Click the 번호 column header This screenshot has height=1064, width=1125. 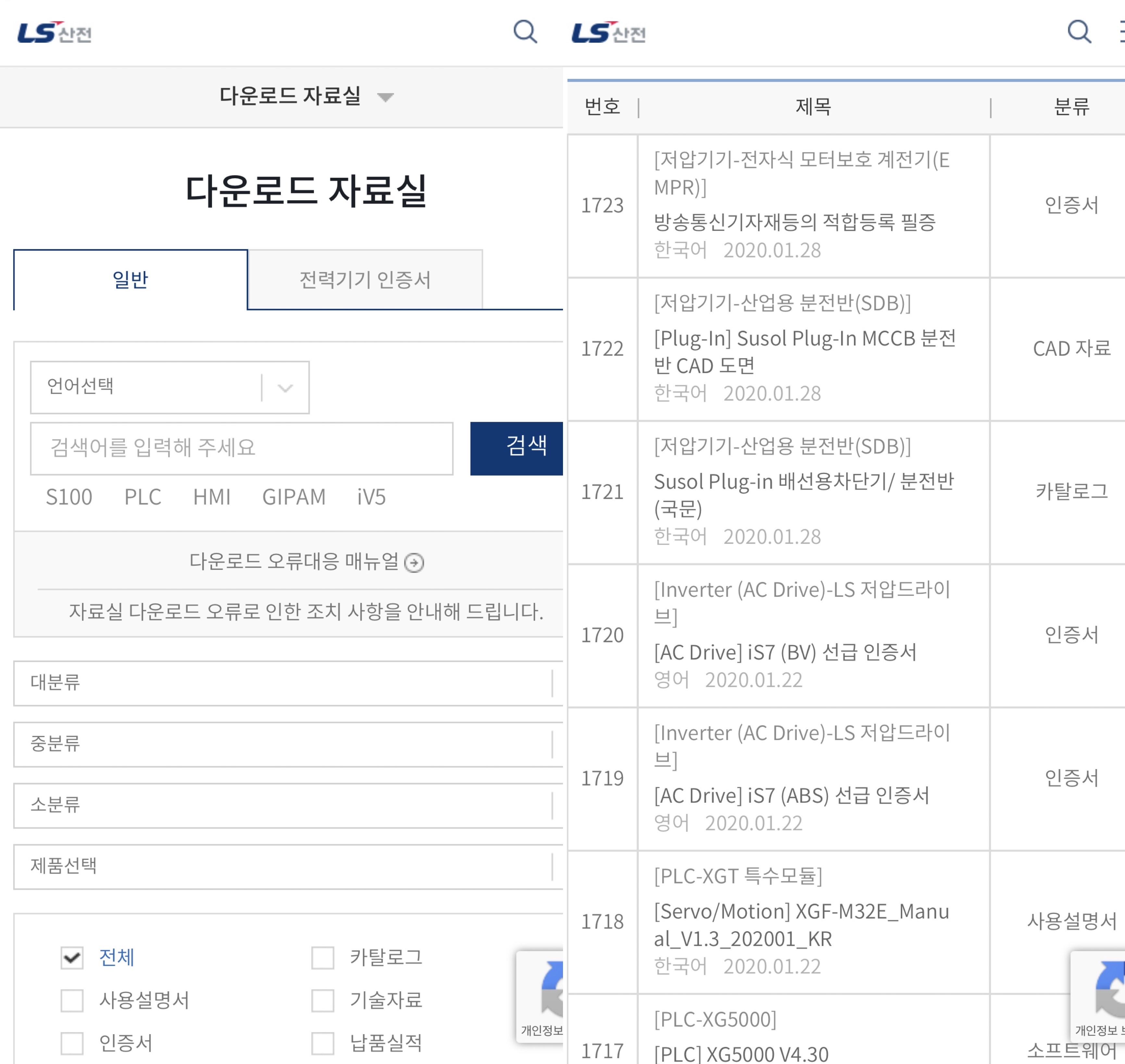602,106
